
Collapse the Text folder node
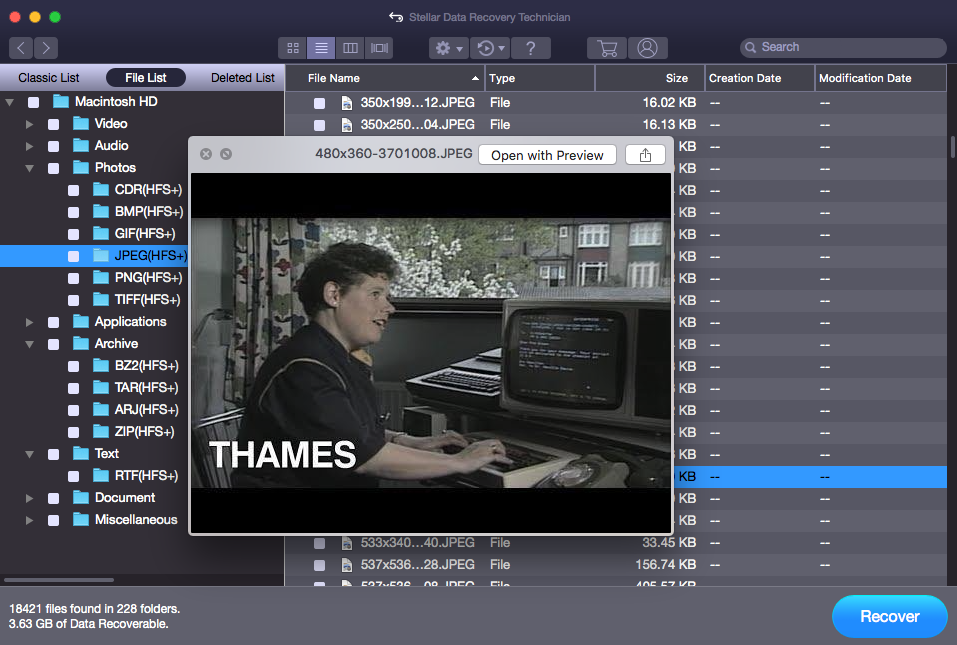pyautogui.click(x=29, y=454)
